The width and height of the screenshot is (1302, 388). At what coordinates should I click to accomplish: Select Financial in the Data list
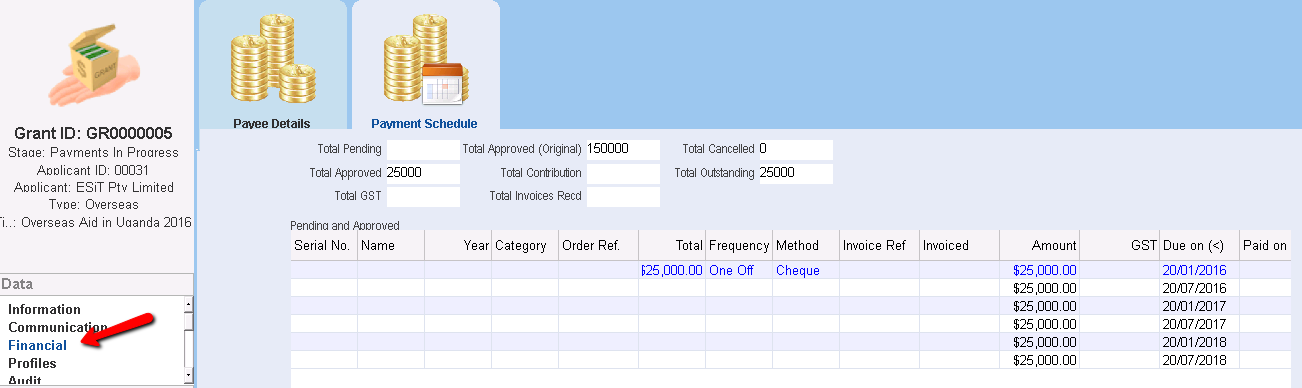(38, 345)
